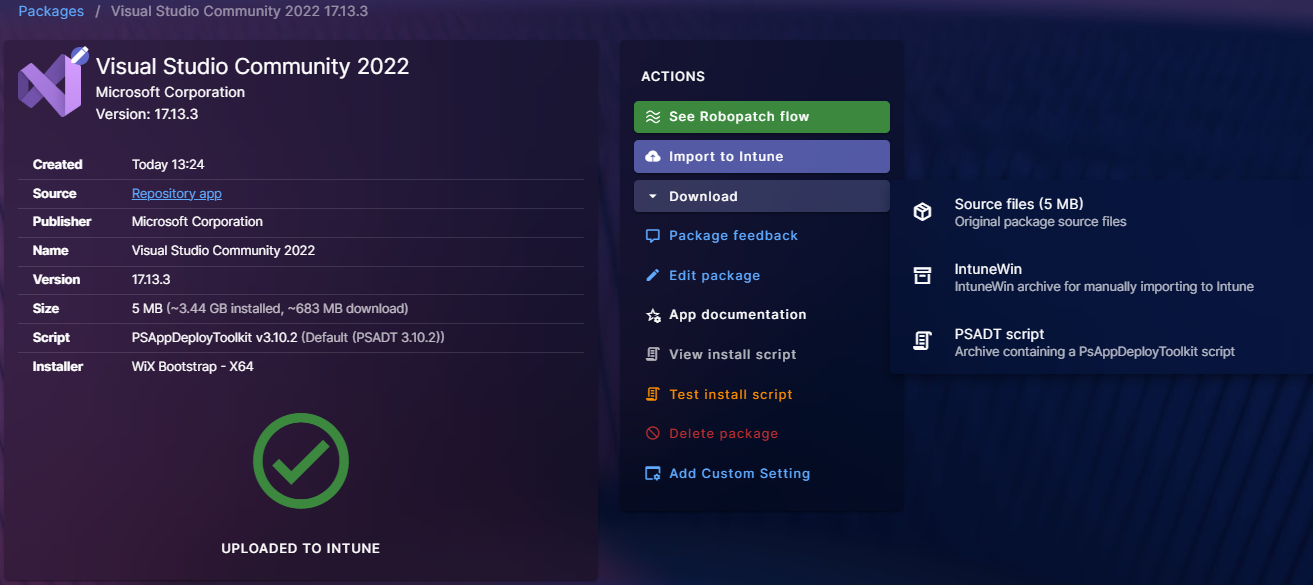Screen dimensions: 1313x585
Task: Click the pencil icon beside Edit package
Action: (653, 276)
